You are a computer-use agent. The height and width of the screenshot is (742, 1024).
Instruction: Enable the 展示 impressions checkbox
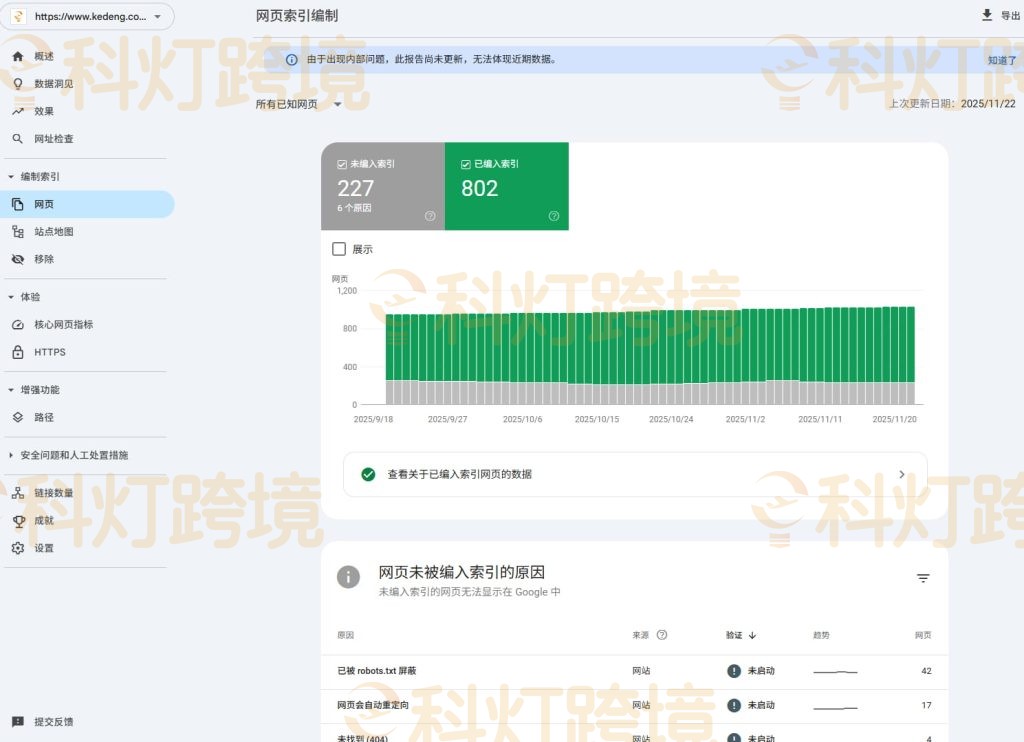[339, 249]
